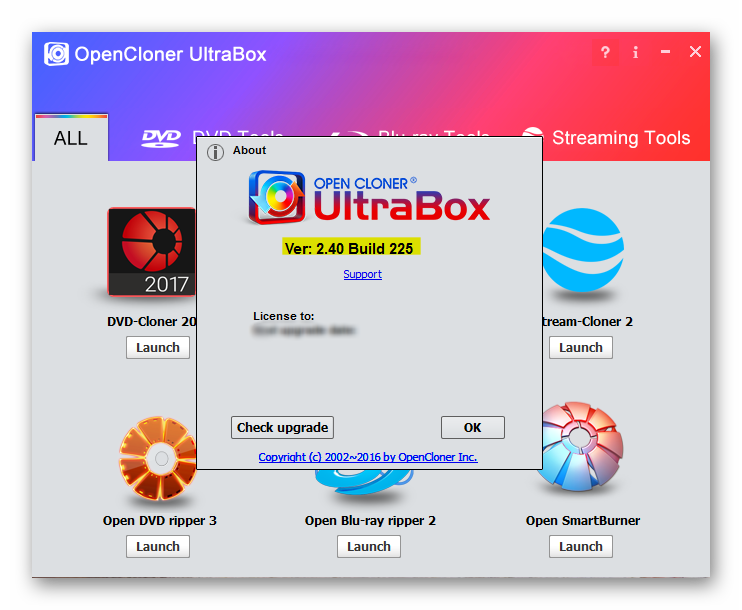Open the OpenCloner Inc. copyright link
Viewport: 742px width, 610px height.
click(x=368, y=457)
